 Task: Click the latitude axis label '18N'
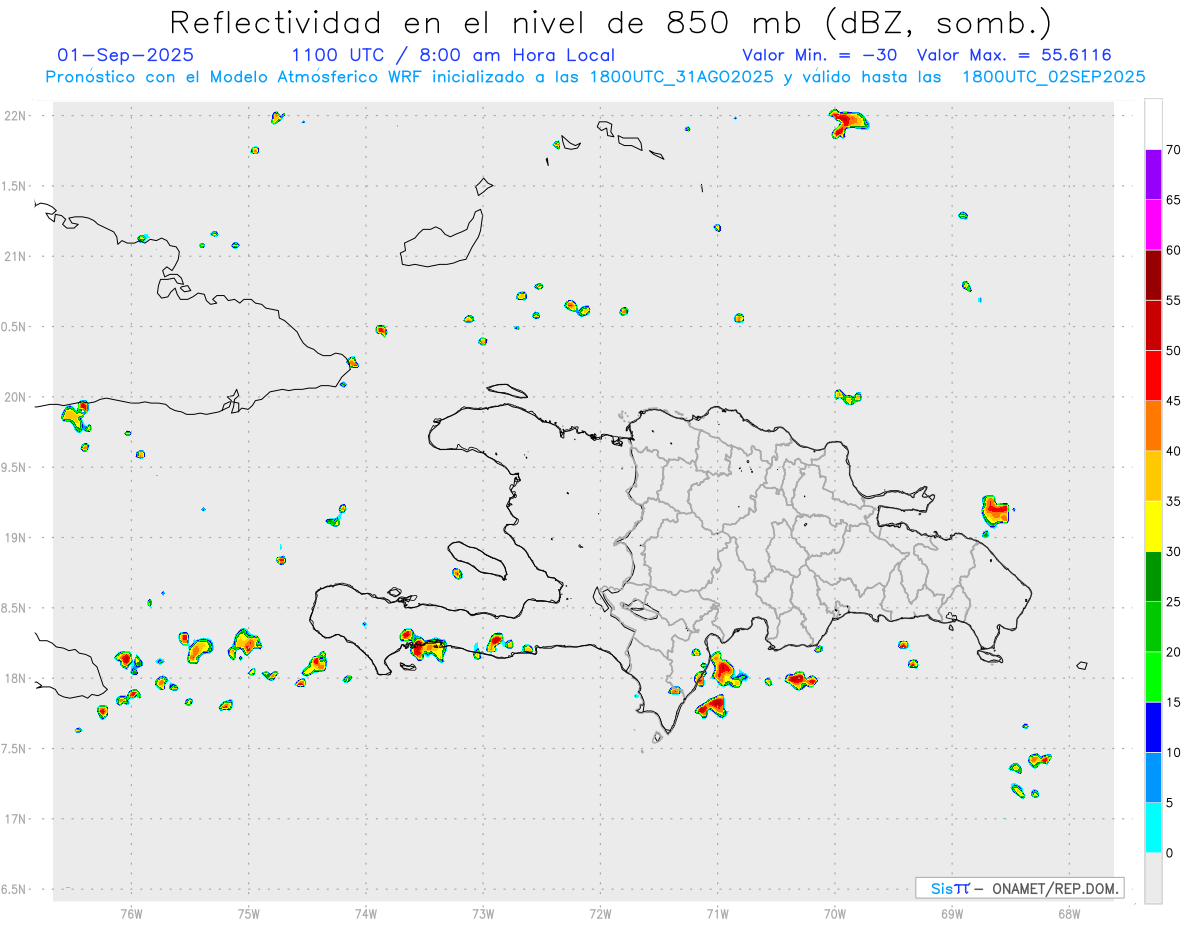click(17, 678)
